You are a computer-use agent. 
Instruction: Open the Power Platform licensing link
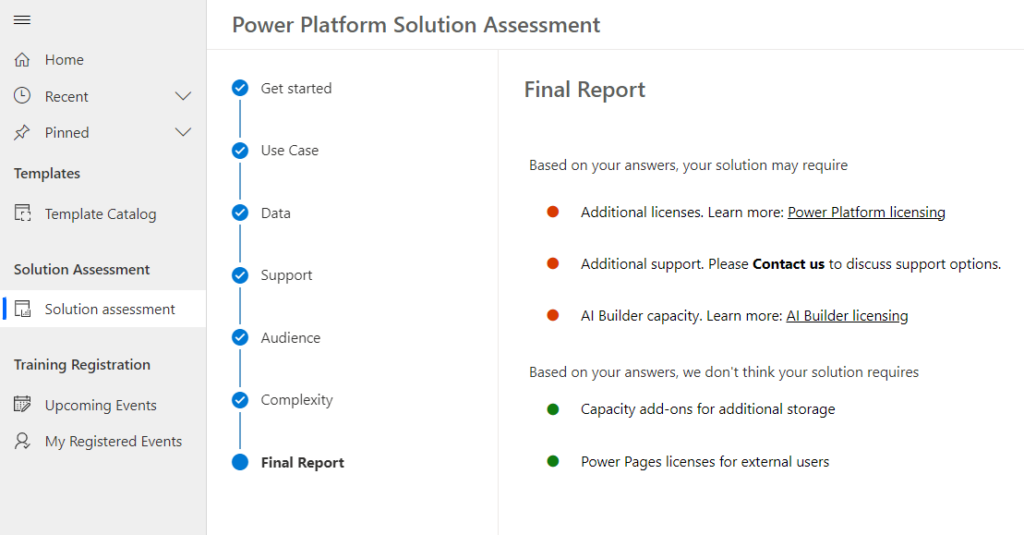pos(867,212)
